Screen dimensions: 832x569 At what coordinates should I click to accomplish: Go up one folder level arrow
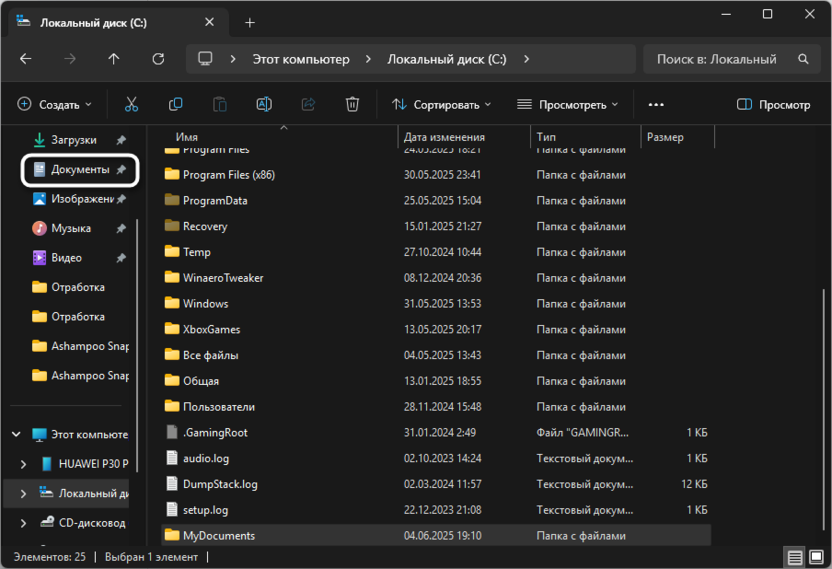[x=114, y=59]
